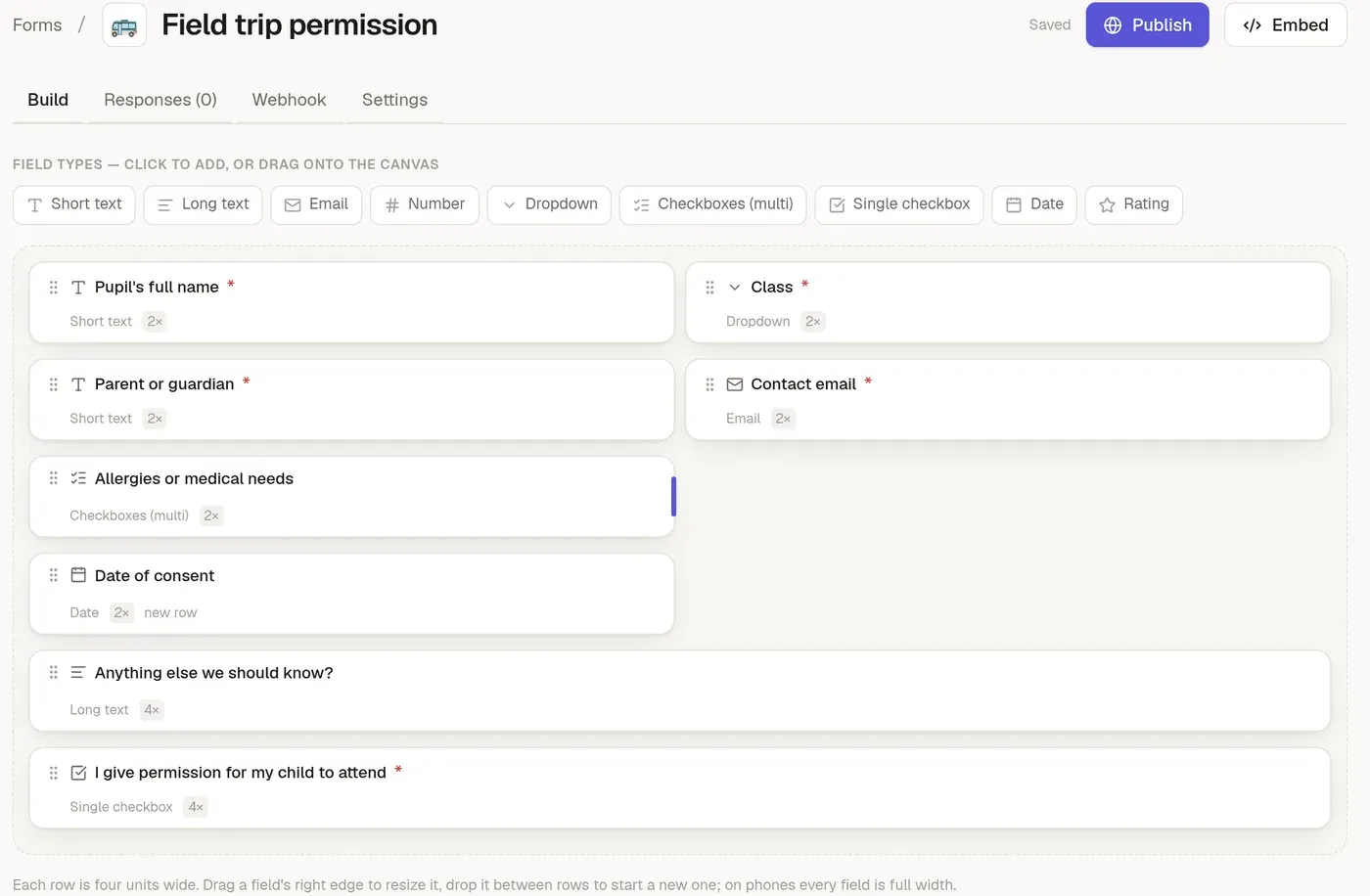Add a Date field
The width and height of the screenshot is (1370, 896).
pos(1034,204)
